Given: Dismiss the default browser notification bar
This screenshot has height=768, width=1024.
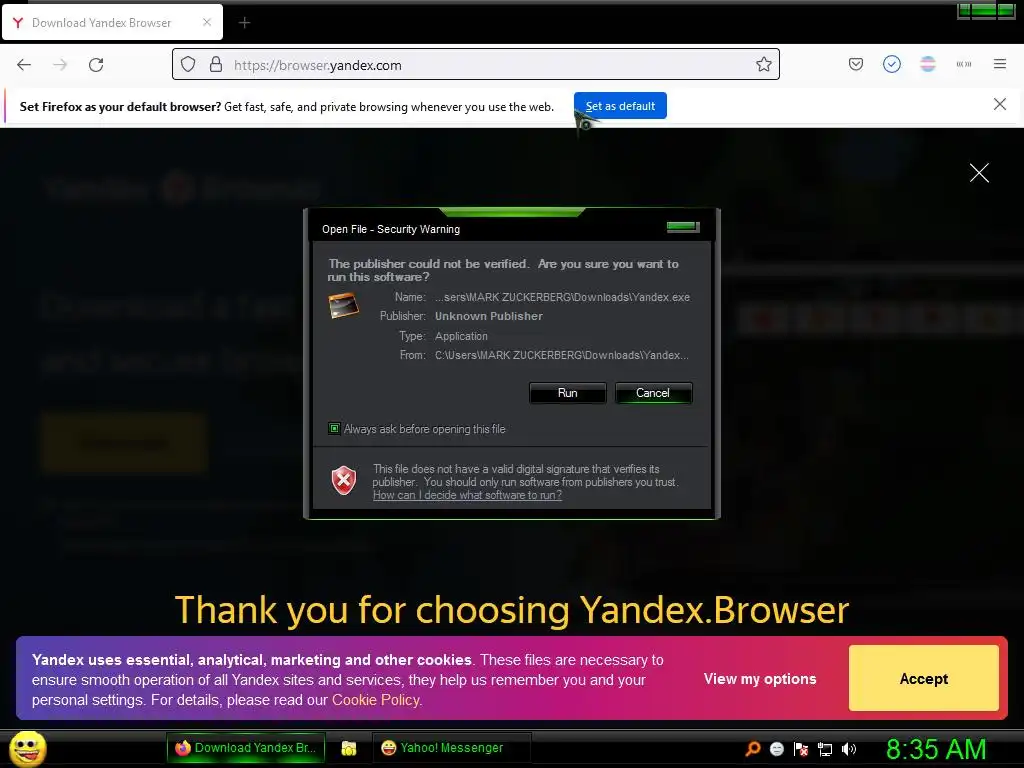Looking at the screenshot, I should click(999, 104).
